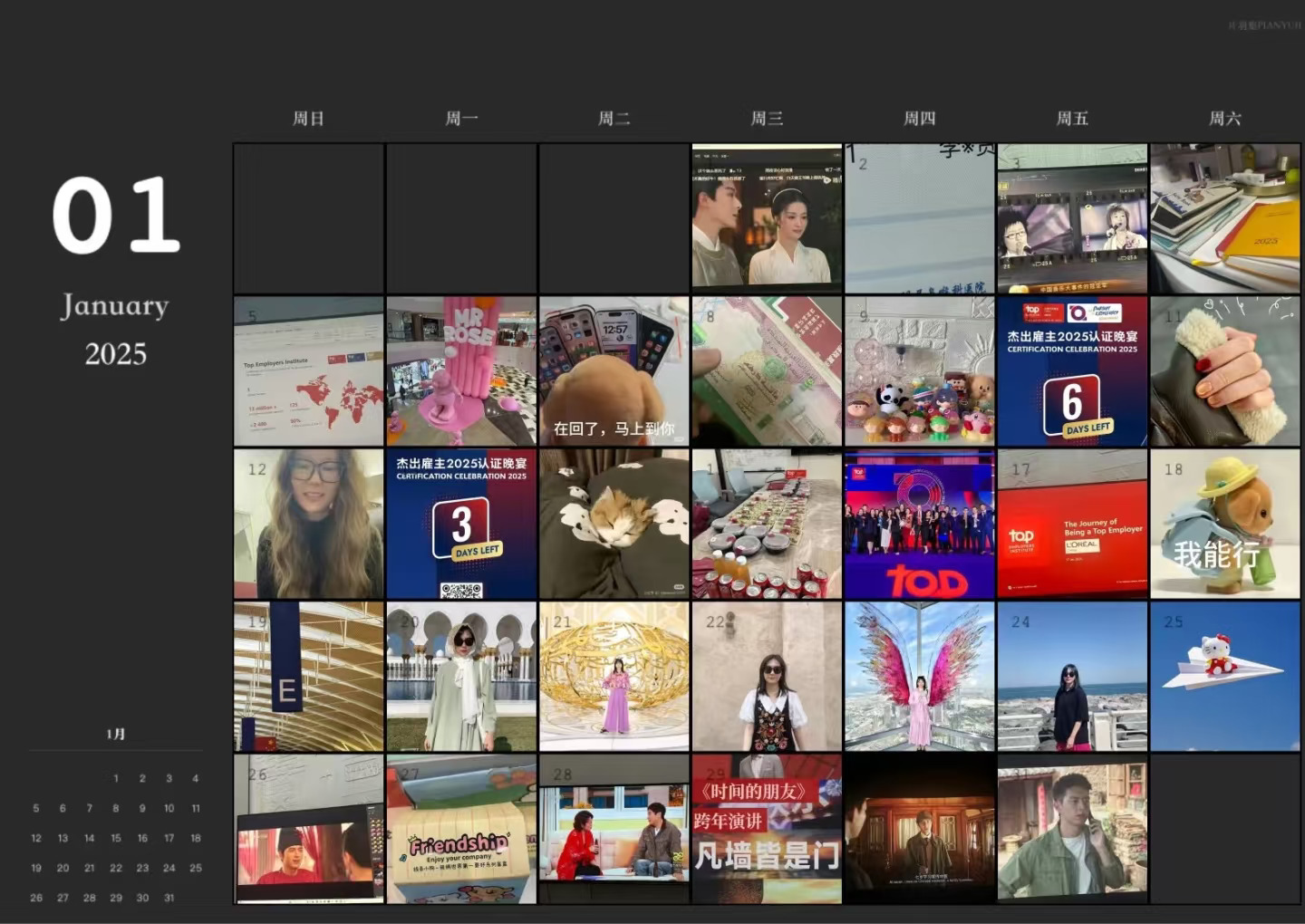Open the singer-on-screen photo for day 3
The image size is (1305, 924).
[1072, 217]
